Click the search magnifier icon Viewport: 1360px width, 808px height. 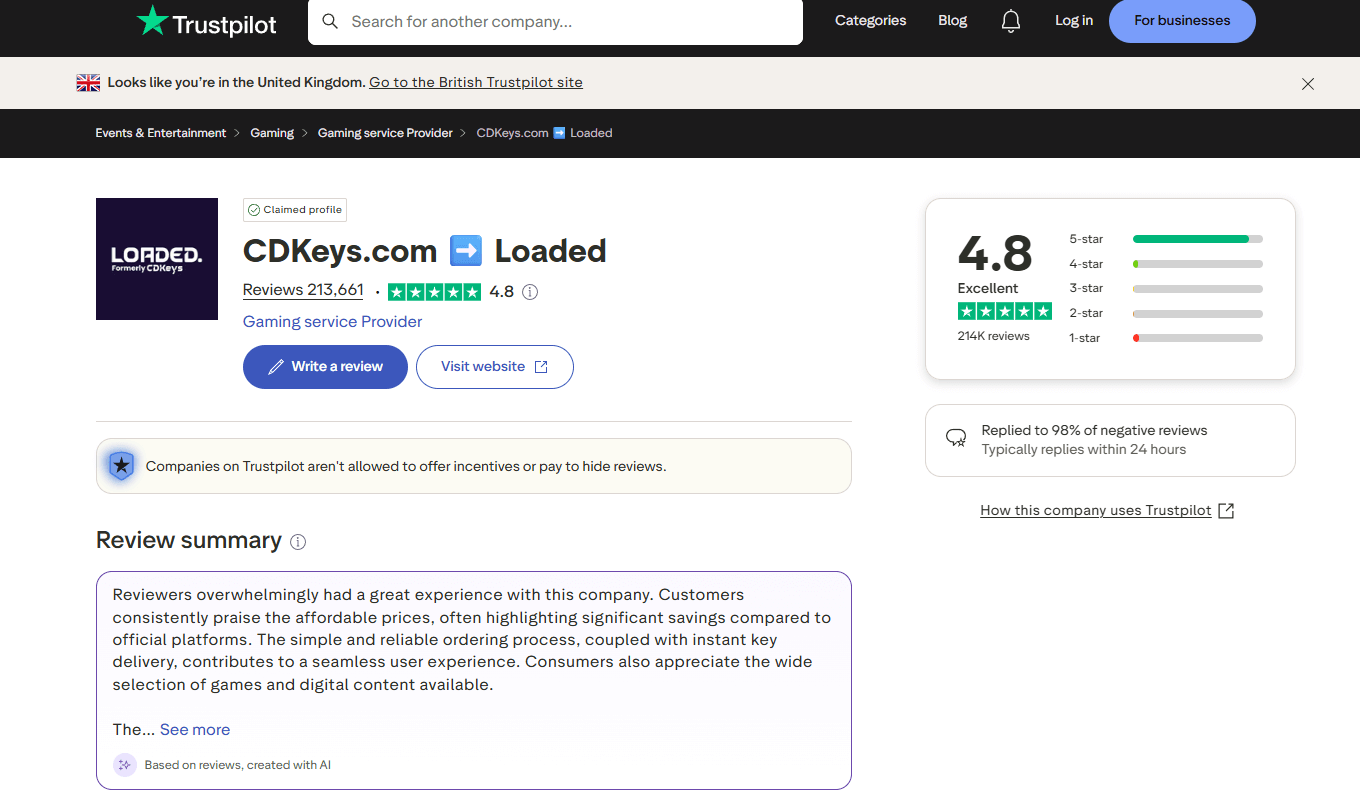point(330,21)
